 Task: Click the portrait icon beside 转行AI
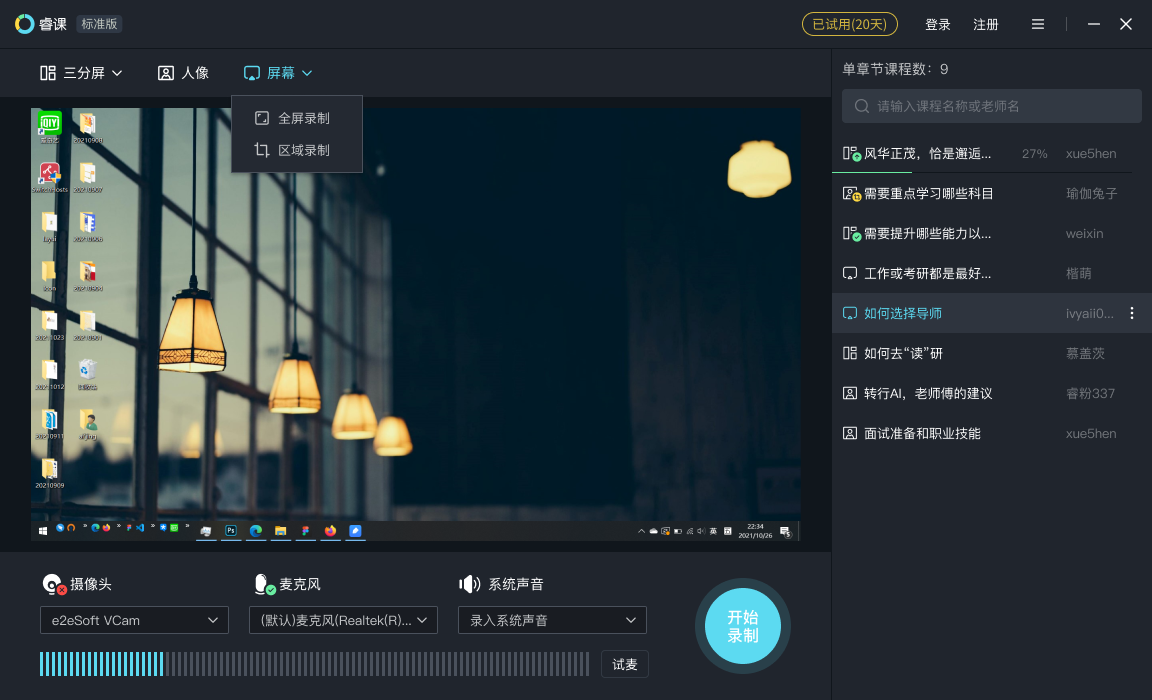[x=850, y=394]
